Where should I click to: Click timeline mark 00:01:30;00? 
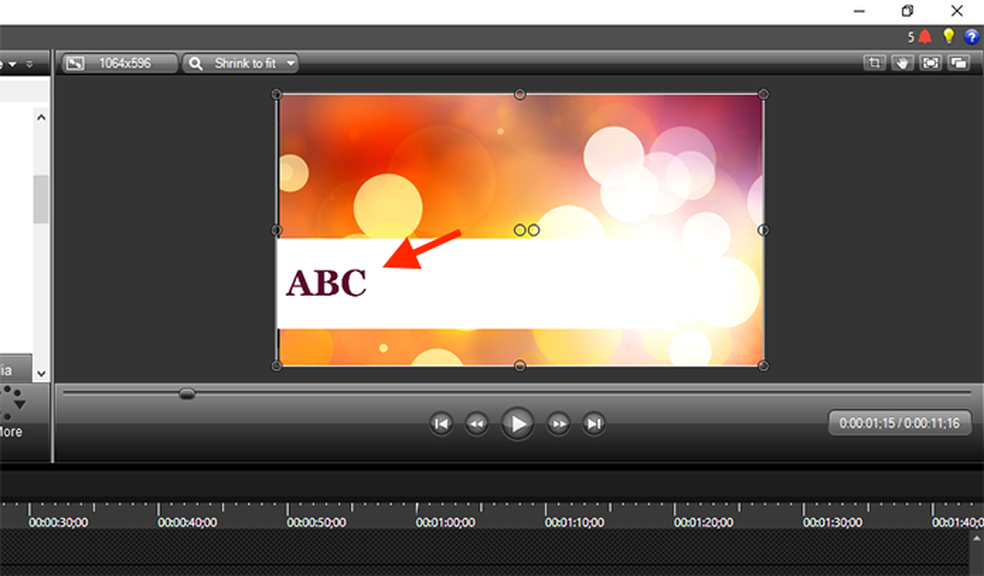[832, 522]
